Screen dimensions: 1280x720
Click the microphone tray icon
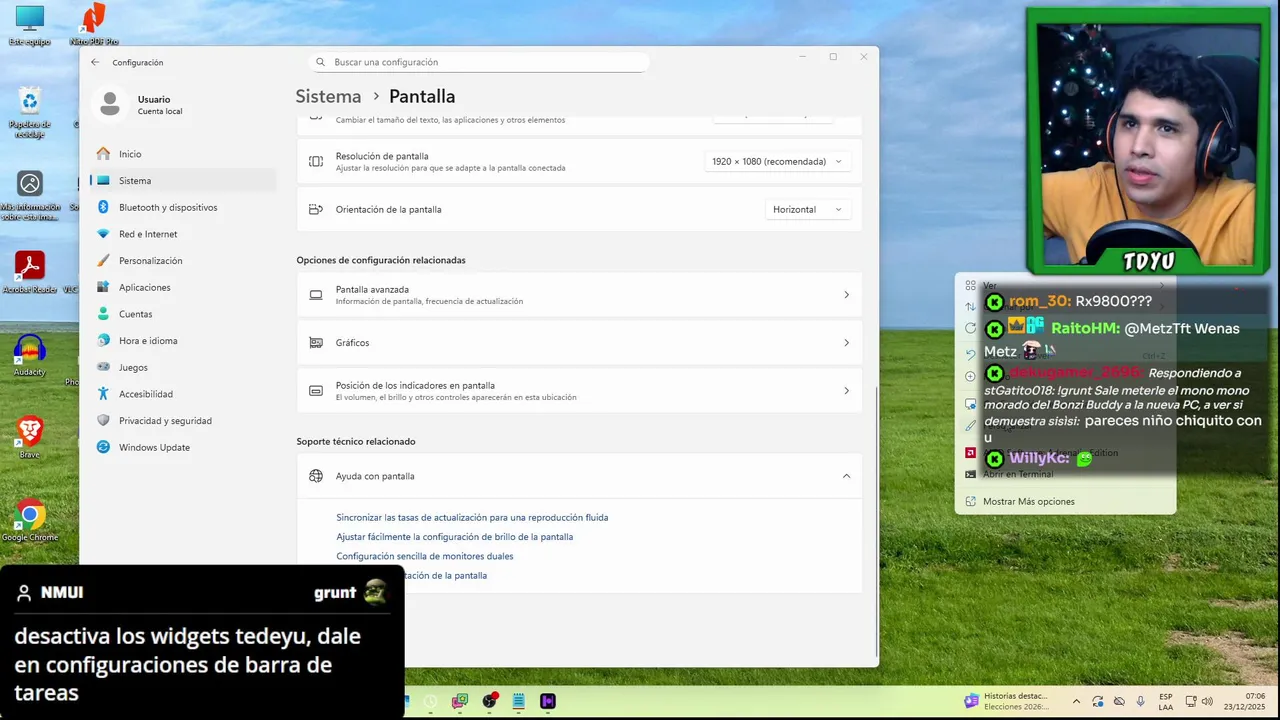click(x=1140, y=701)
